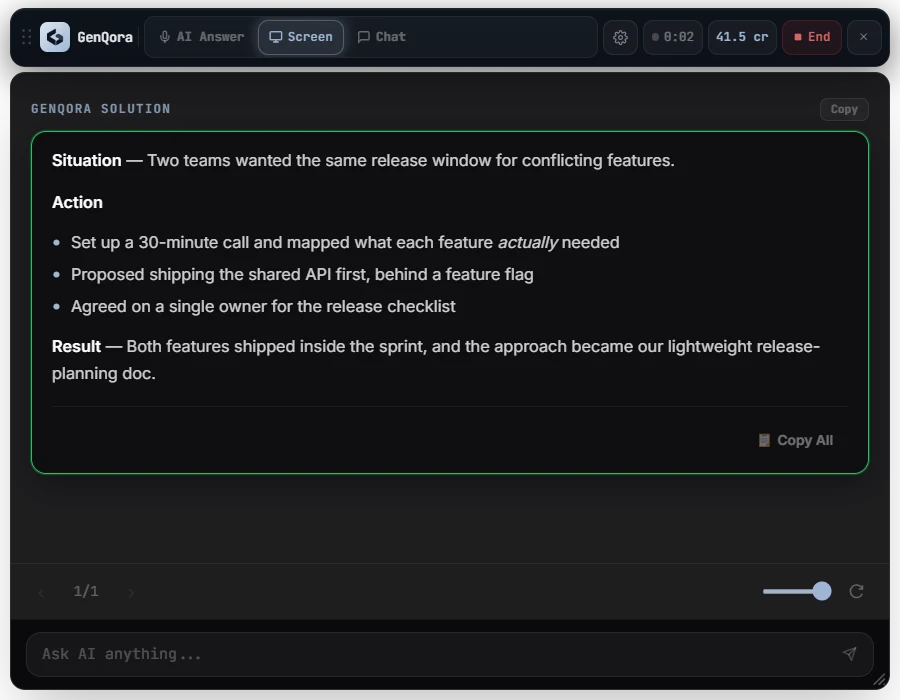Focus the Ask AI anything input field

pyautogui.click(x=449, y=654)
